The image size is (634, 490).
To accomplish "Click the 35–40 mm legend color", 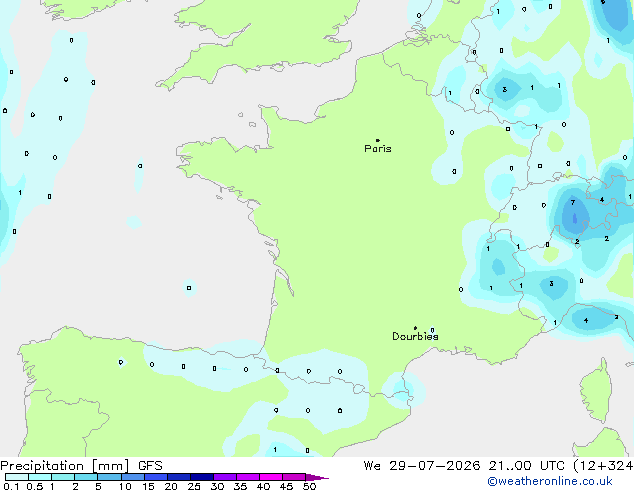I will (248, 477).
